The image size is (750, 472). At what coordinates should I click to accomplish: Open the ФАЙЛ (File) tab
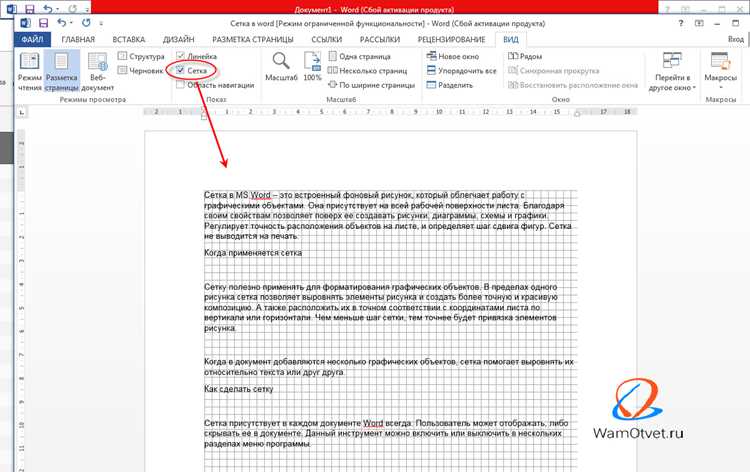coord(32,39)
